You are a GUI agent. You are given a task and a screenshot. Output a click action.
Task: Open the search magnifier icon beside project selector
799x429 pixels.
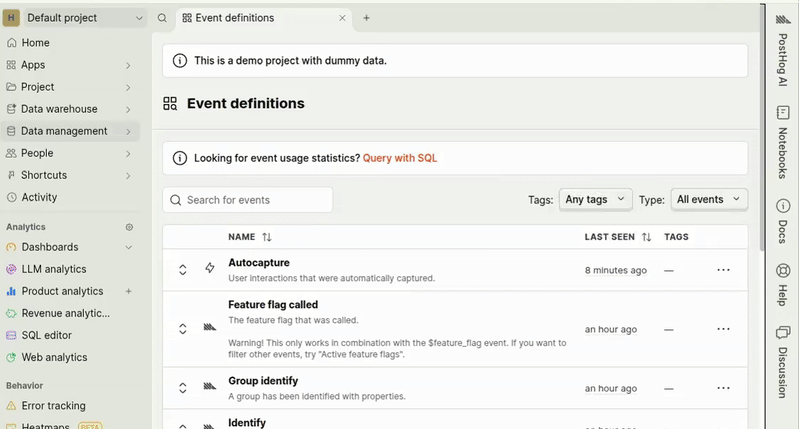(x=162, y=18)
